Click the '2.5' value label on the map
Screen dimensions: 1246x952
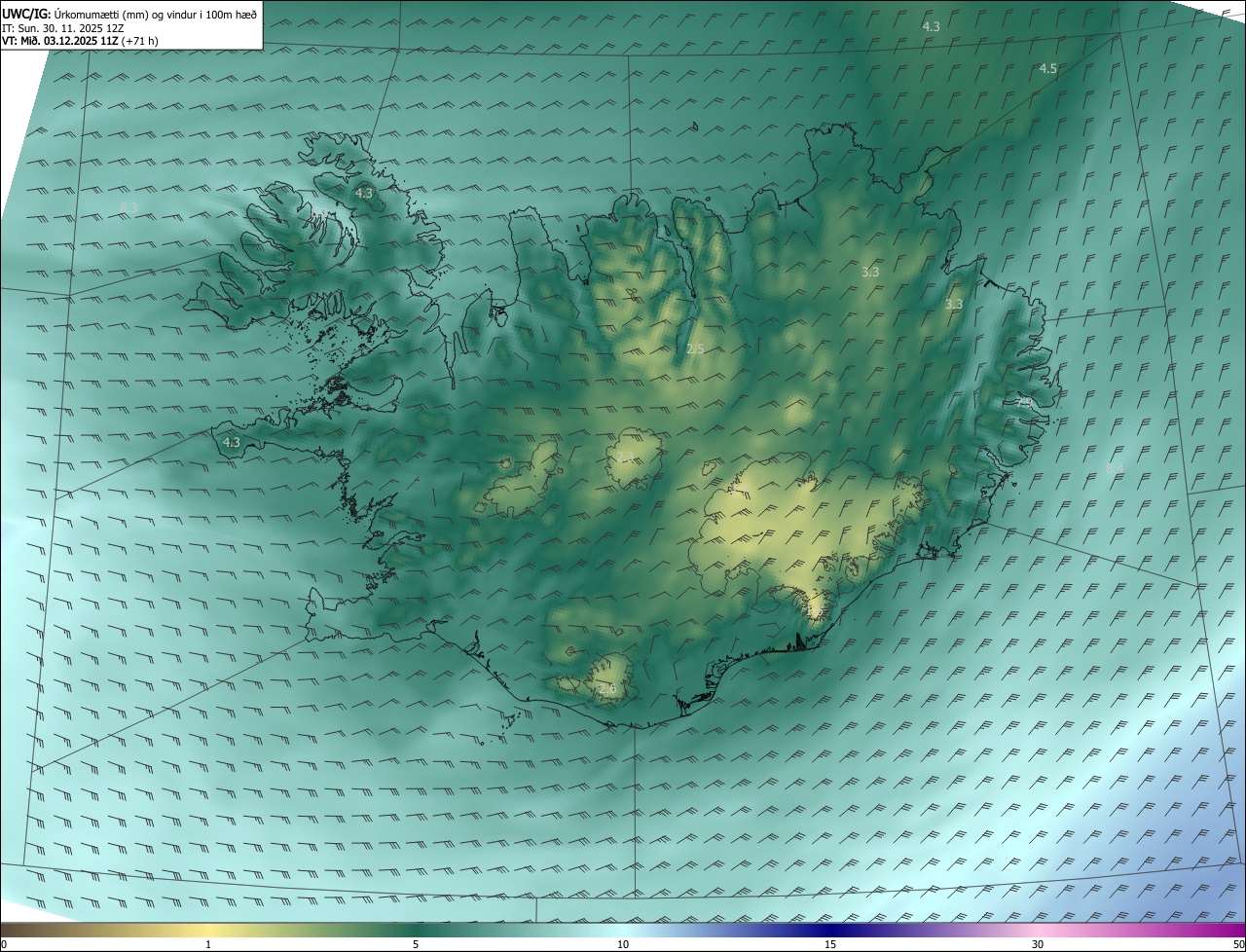click(695, 348)
